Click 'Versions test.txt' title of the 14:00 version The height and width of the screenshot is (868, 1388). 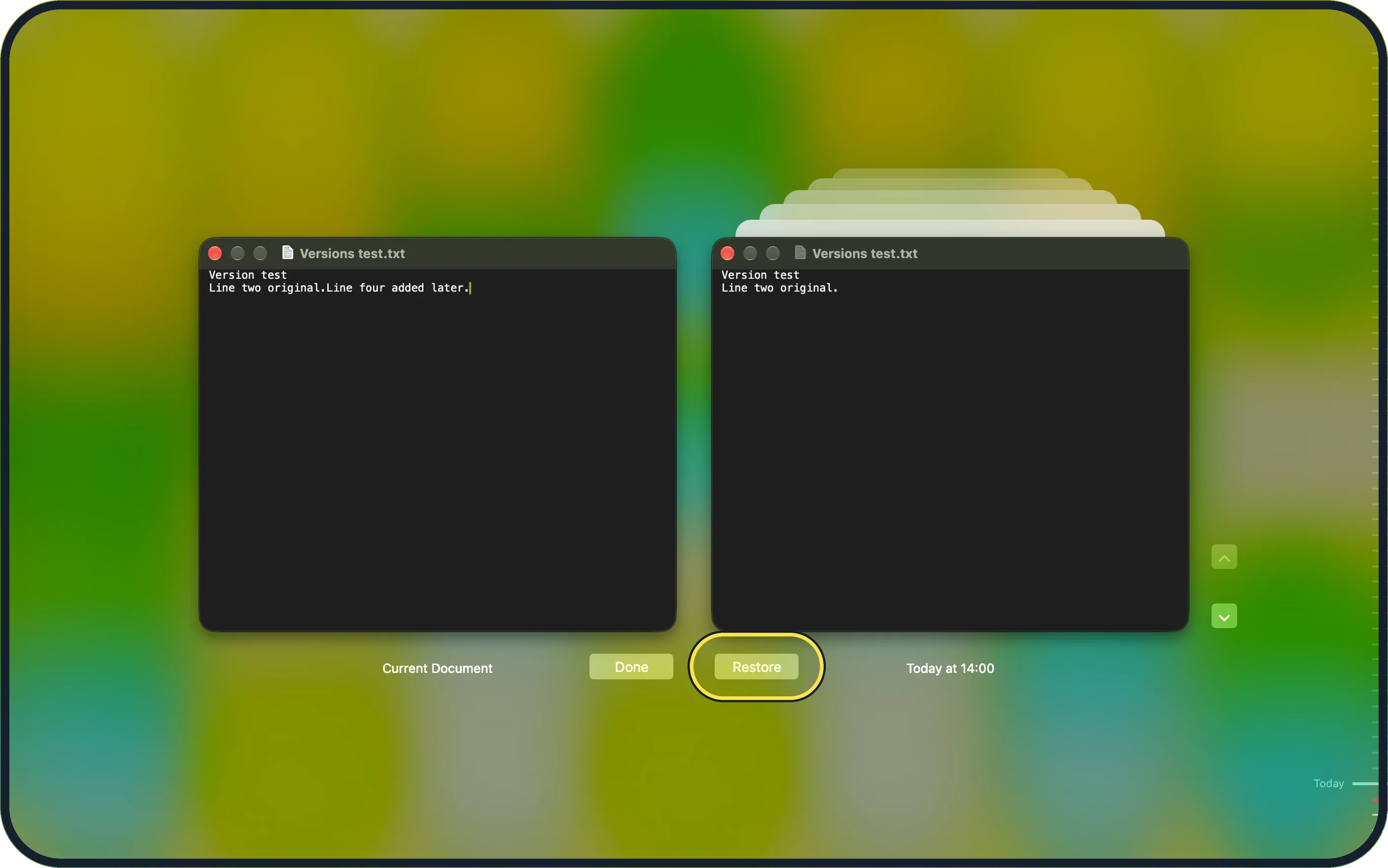[864, 253]
